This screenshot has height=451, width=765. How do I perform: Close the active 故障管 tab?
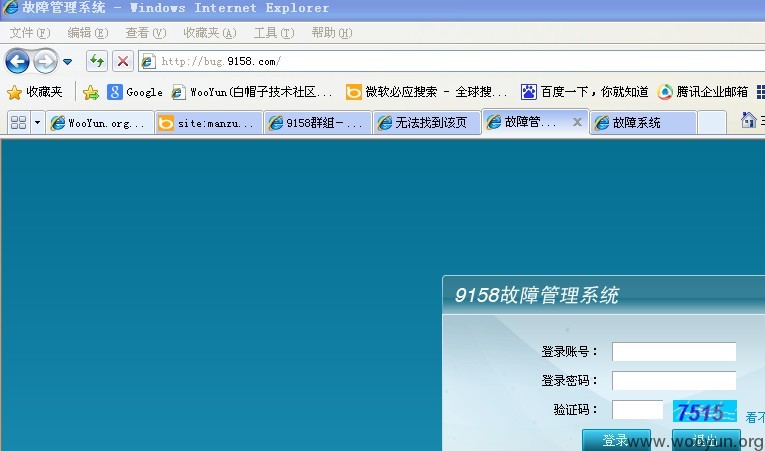tap(577, 122)
